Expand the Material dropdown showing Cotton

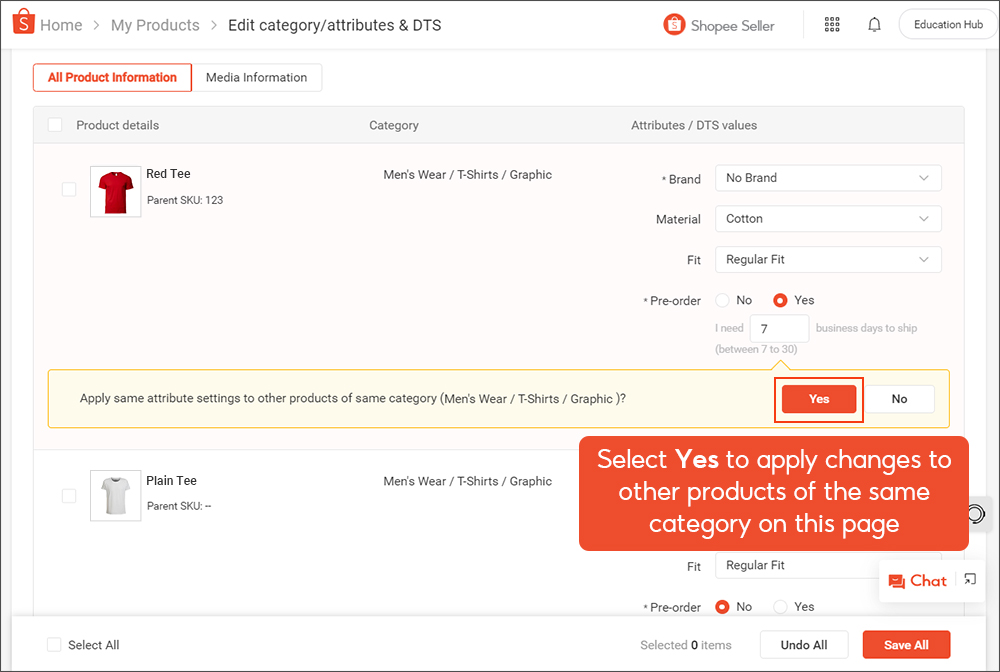click(x=828, y=218)
